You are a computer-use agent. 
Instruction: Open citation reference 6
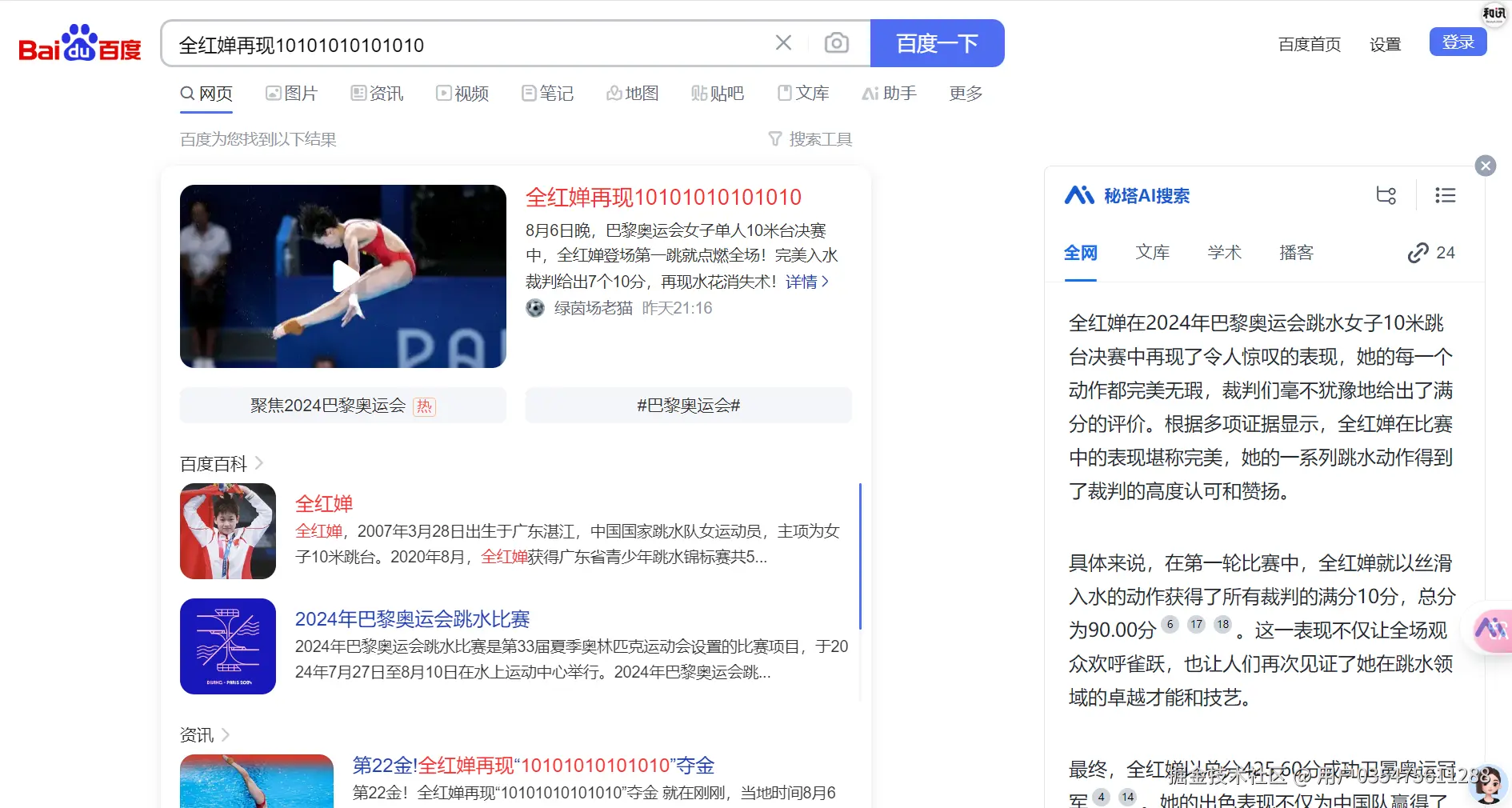coord(1170,625)
